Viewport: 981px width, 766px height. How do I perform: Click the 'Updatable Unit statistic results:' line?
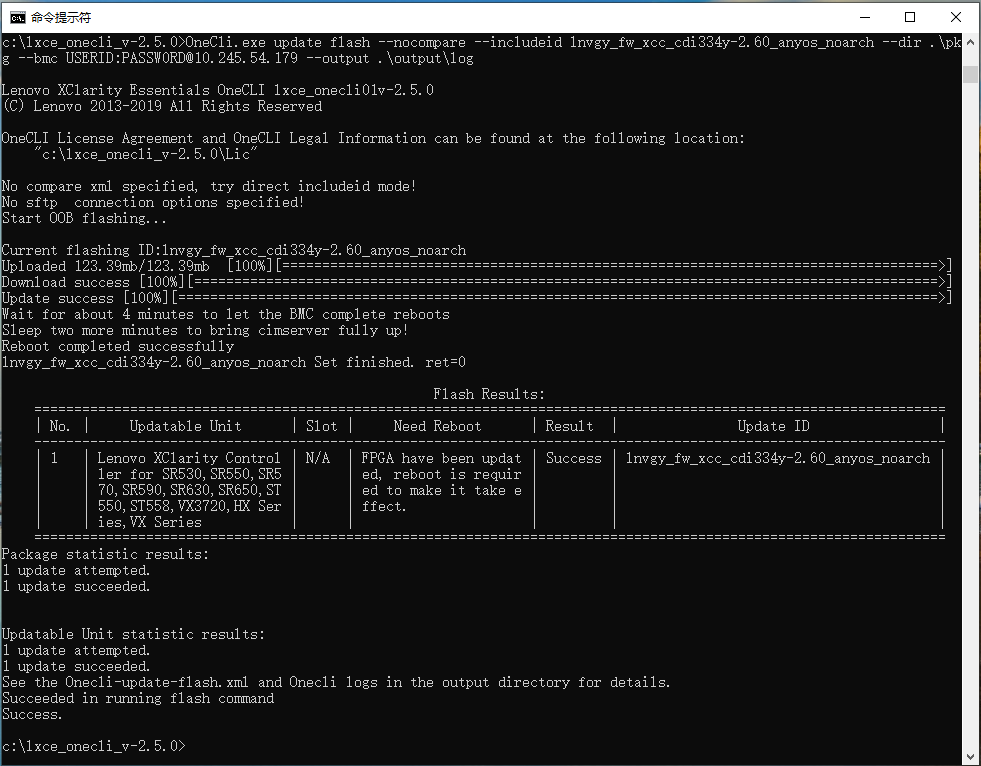point(133,635)
